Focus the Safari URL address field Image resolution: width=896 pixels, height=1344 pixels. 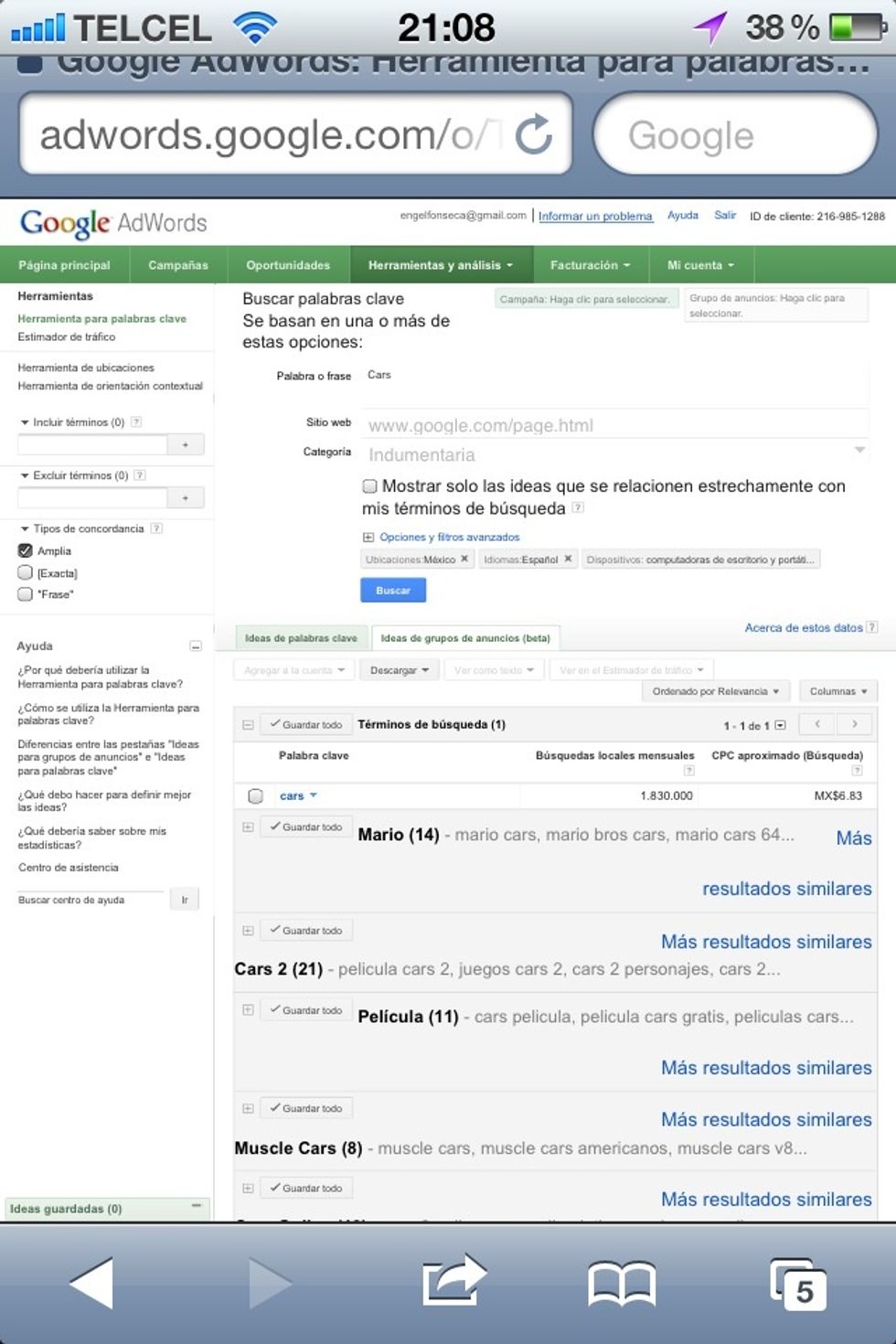[x=271, y=135]
